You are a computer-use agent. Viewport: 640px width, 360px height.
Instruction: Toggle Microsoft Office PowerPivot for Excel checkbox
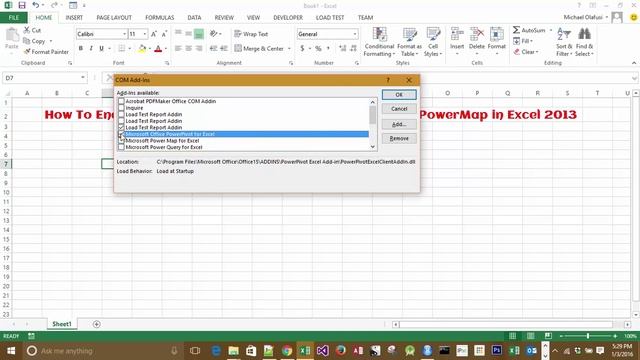tap(121, 133)
